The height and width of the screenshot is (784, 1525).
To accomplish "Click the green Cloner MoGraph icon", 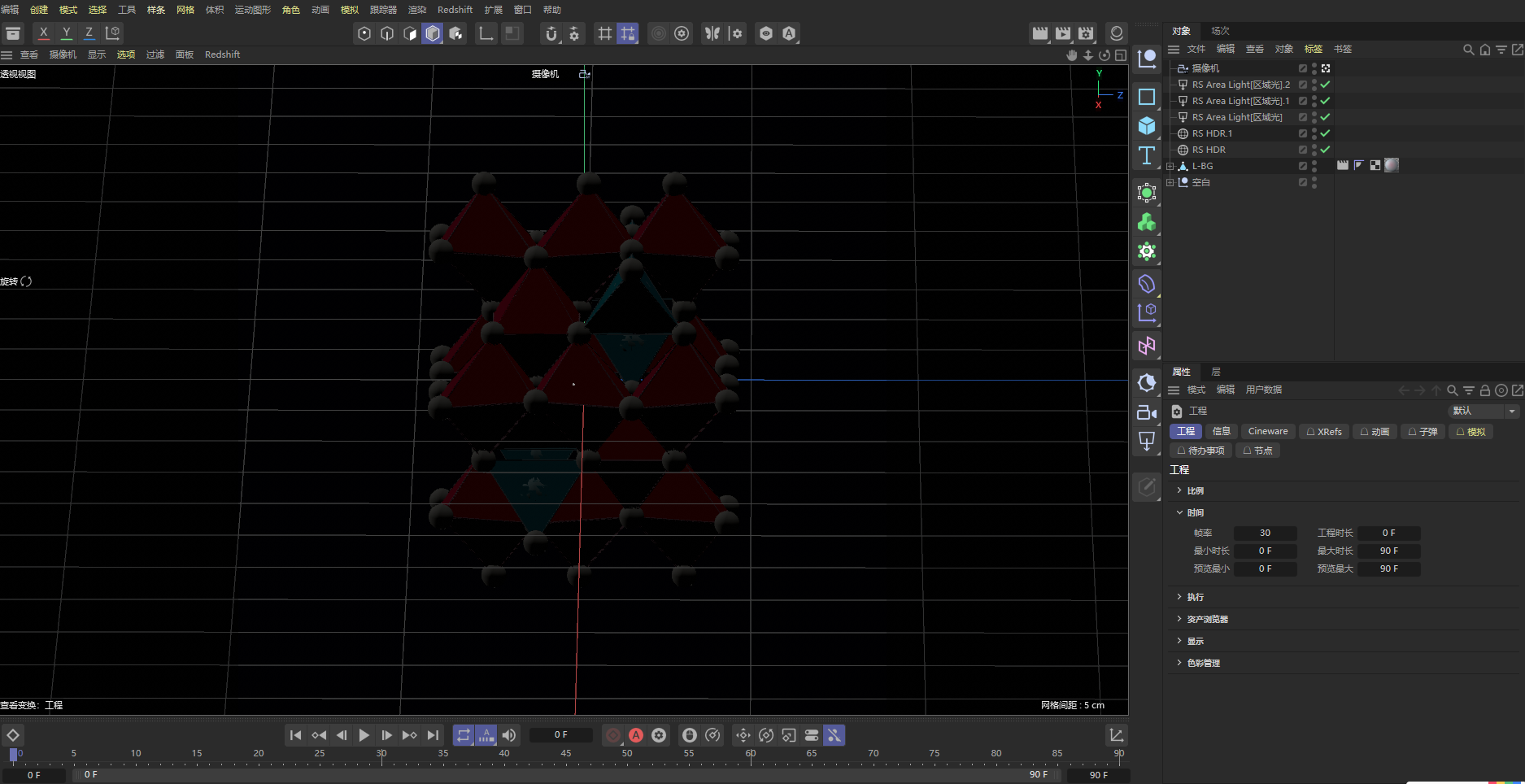I will pyautogui.click(x=1147, y=222).
